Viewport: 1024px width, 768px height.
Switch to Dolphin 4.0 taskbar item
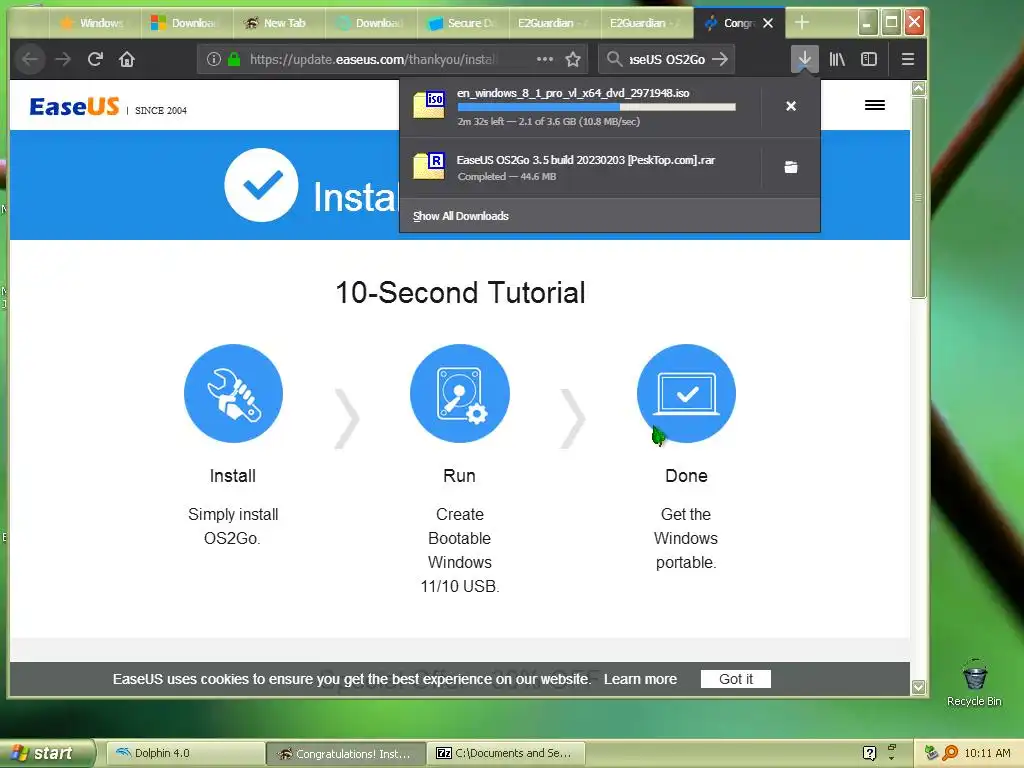185,754
